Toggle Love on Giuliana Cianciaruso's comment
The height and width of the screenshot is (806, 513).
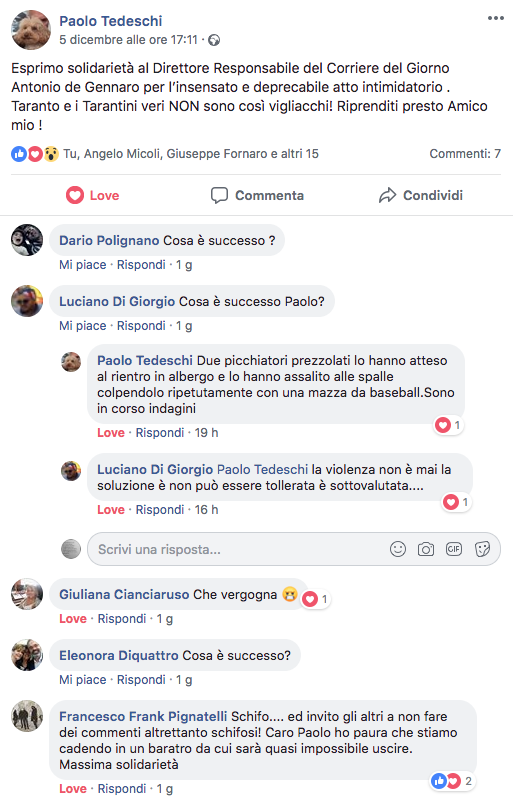point(72,619)
